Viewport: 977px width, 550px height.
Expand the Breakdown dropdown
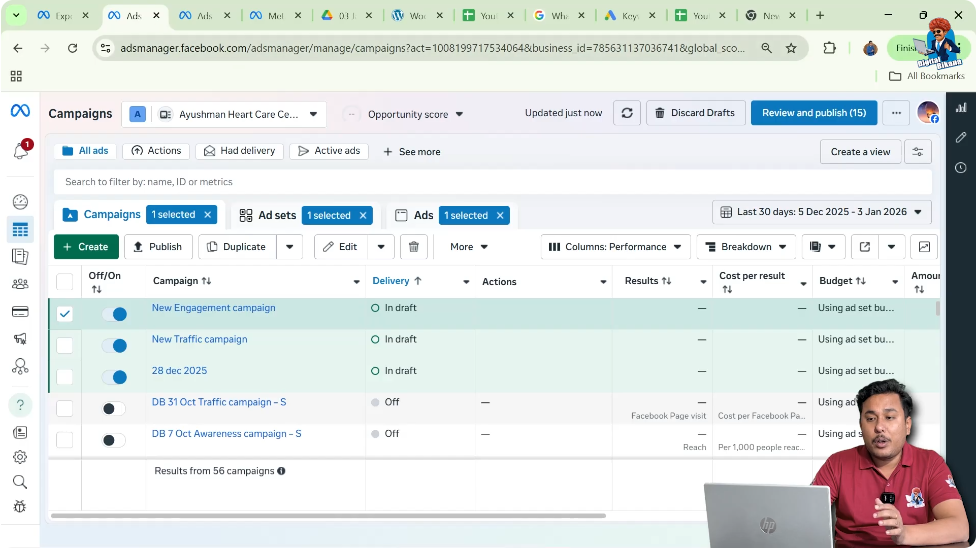(x=746, y=247)
